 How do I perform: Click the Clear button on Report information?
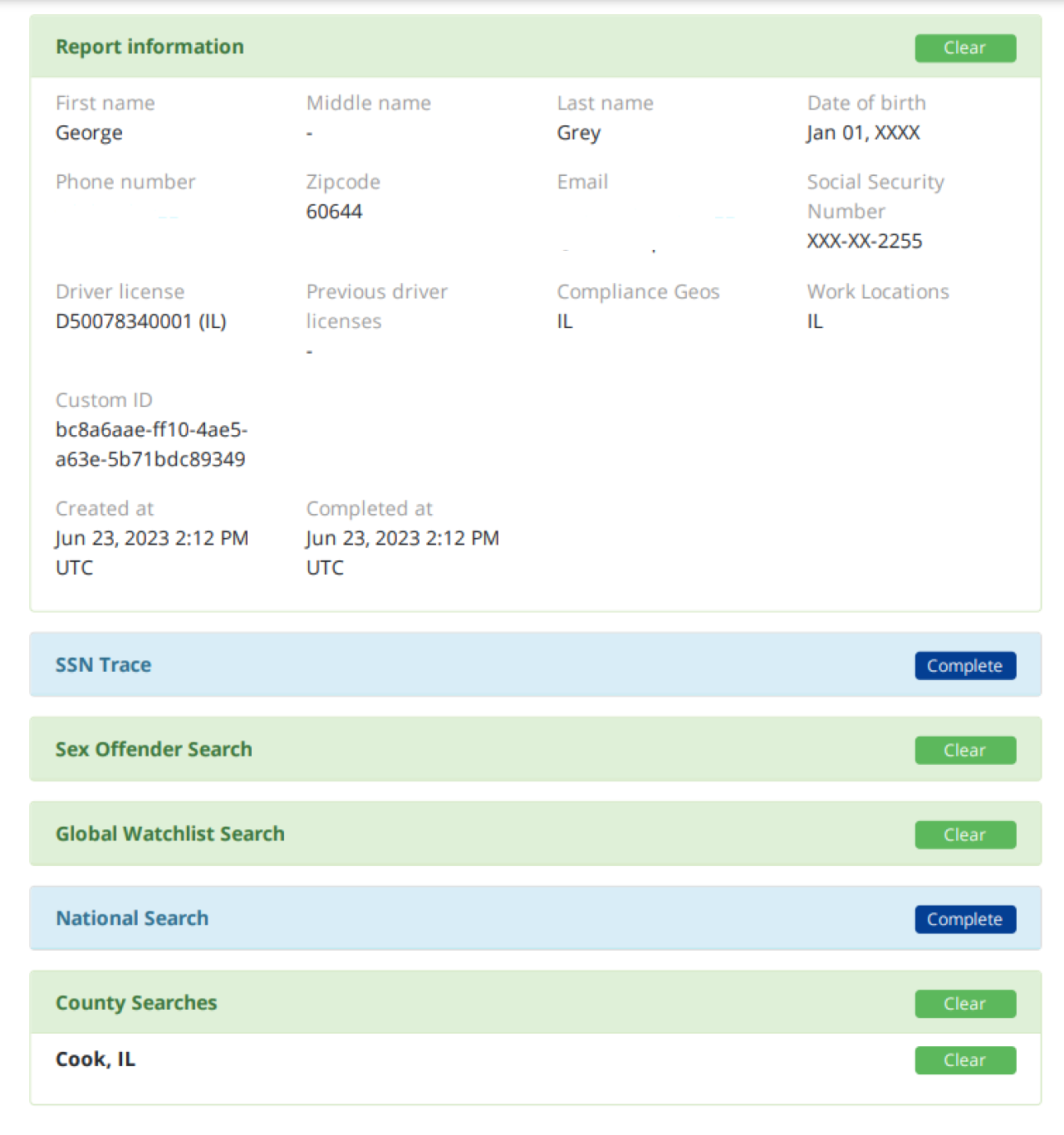(x=964, y=47)
